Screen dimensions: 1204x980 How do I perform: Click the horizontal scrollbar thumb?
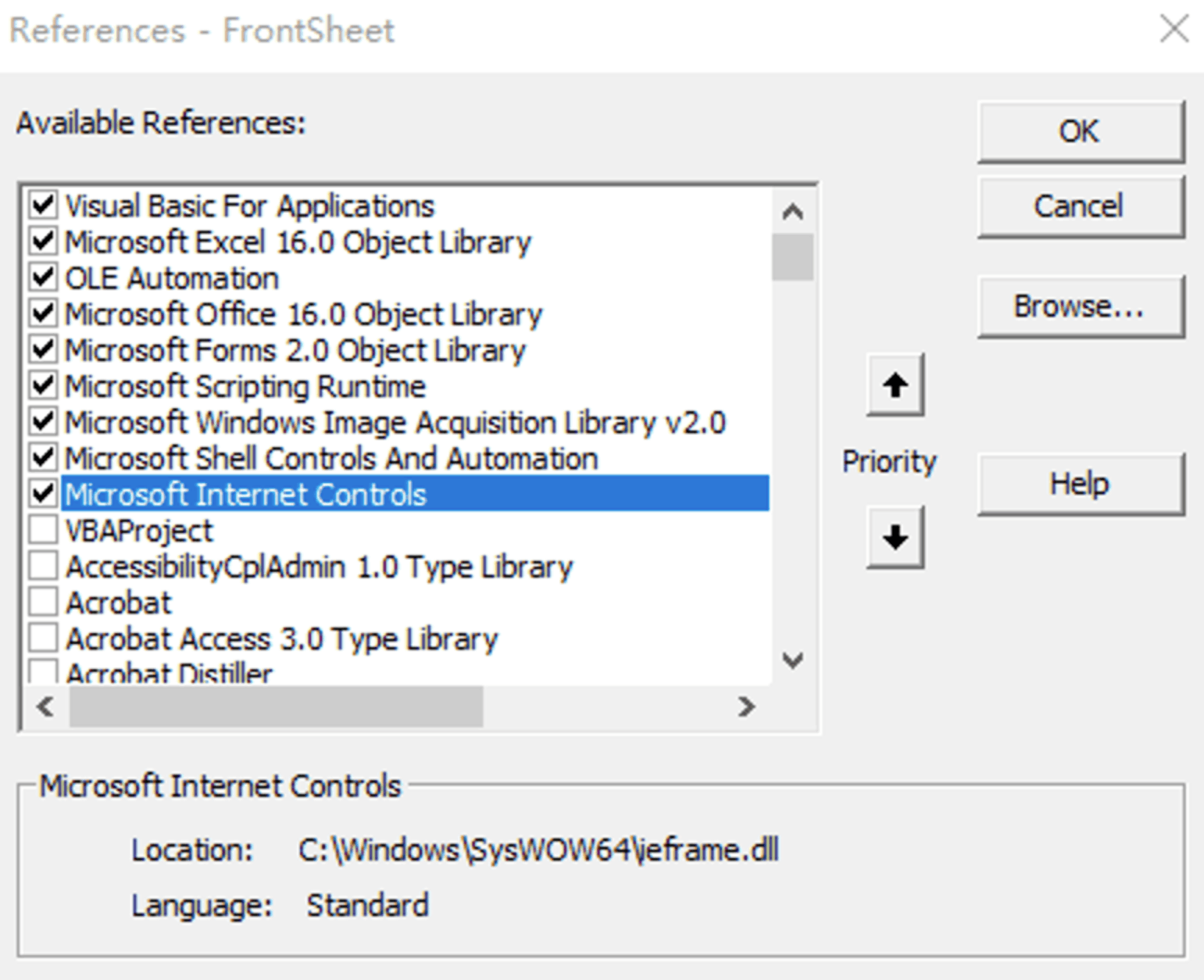tap(276, 707)
